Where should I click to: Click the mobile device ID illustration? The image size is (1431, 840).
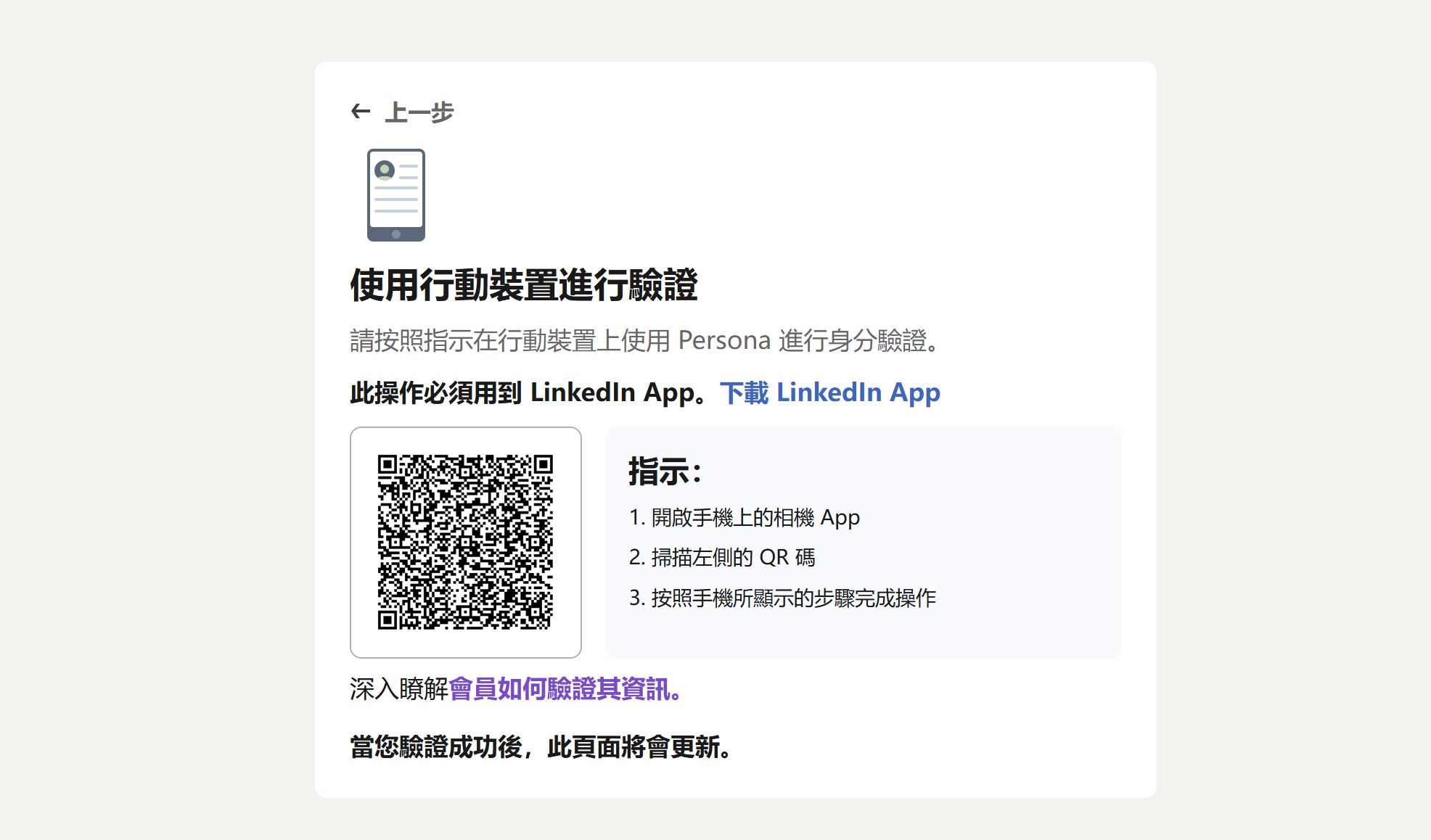point(396,195)
